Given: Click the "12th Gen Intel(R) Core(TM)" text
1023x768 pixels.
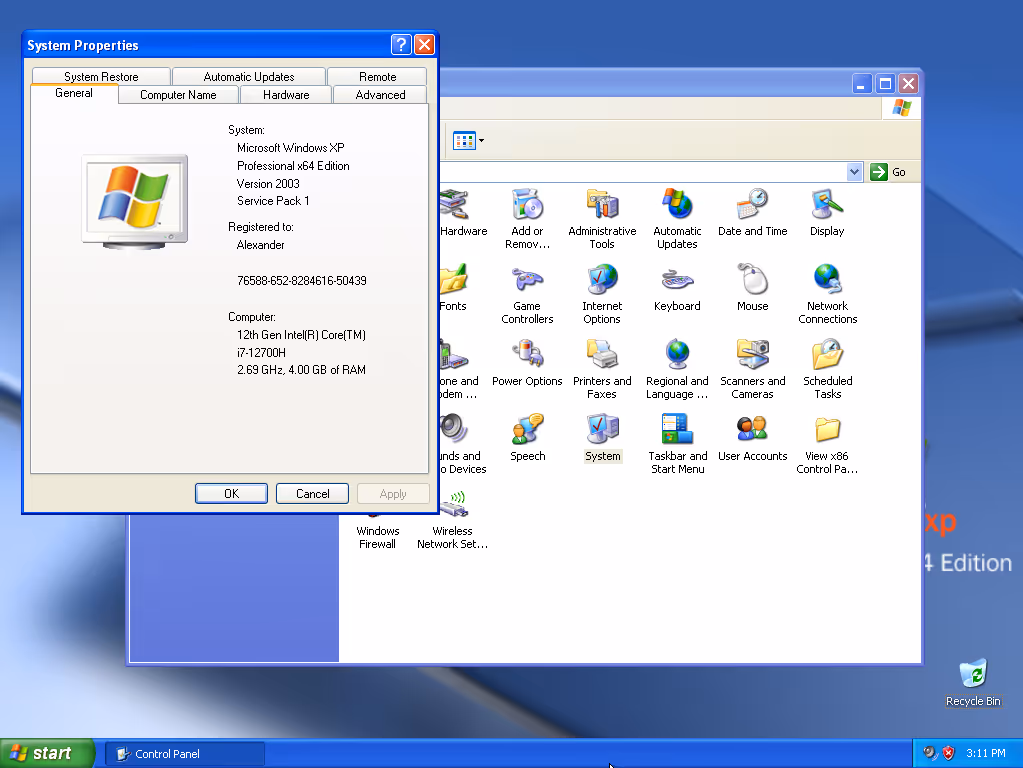Looking at the screenshot, I should pos(301,335).
